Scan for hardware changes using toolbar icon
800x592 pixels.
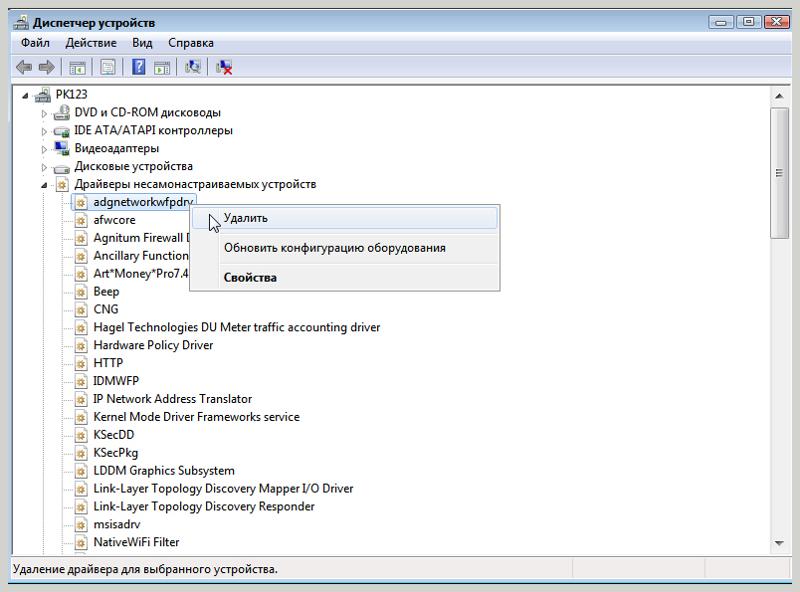click(x=192, y=67)
